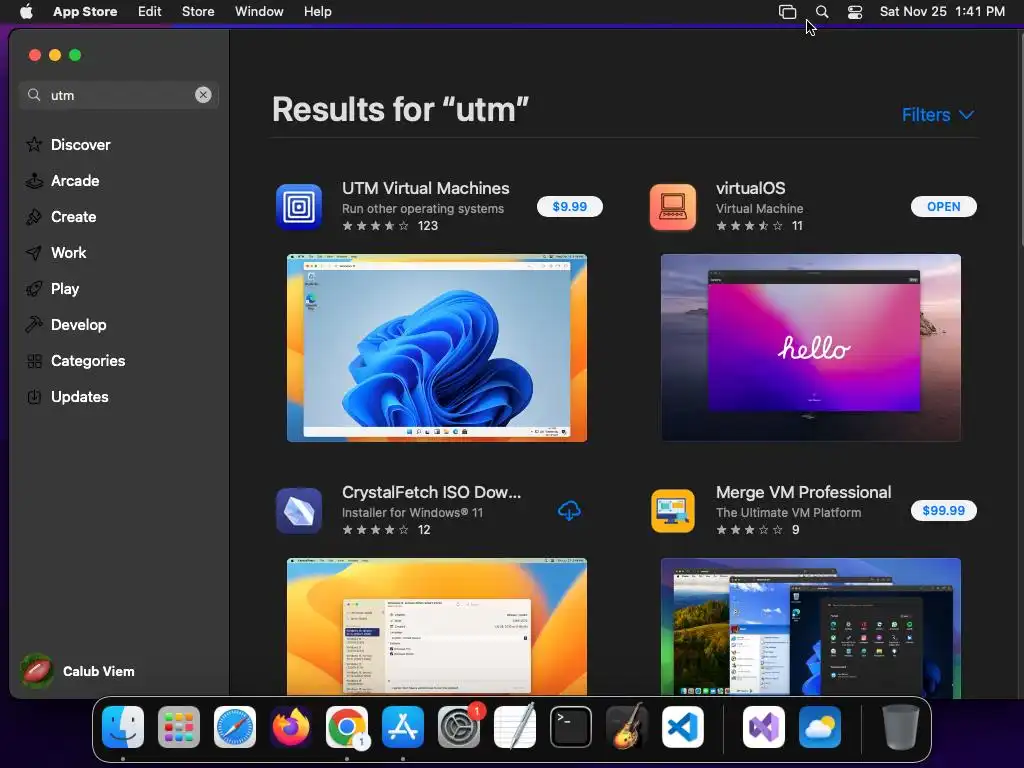Open Google Chrome from the Dock
Screen dimensions: 1024x768
[347, 727]
